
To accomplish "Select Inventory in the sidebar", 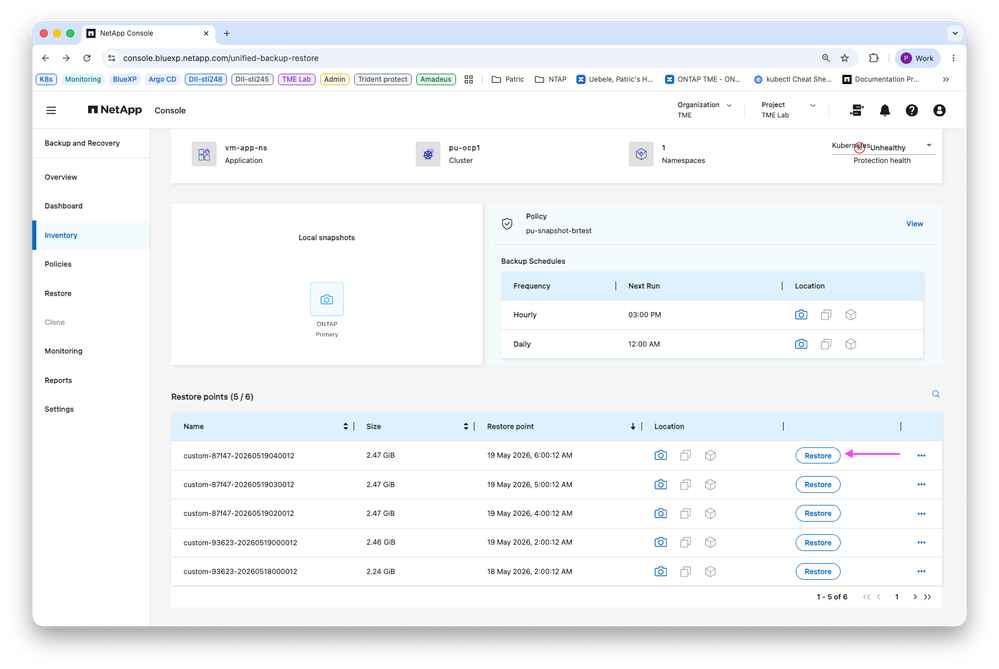I will (61, 235).
